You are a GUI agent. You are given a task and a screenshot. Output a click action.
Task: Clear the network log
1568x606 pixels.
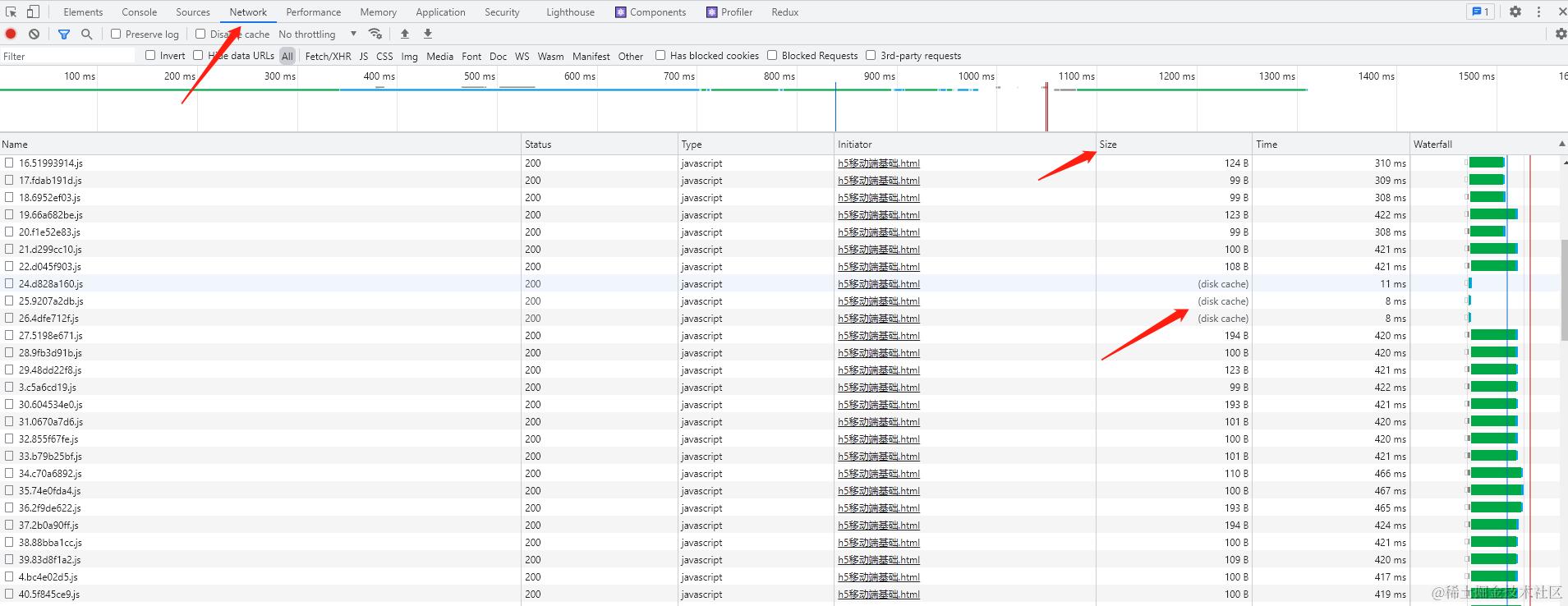click(x=34, y=34)
